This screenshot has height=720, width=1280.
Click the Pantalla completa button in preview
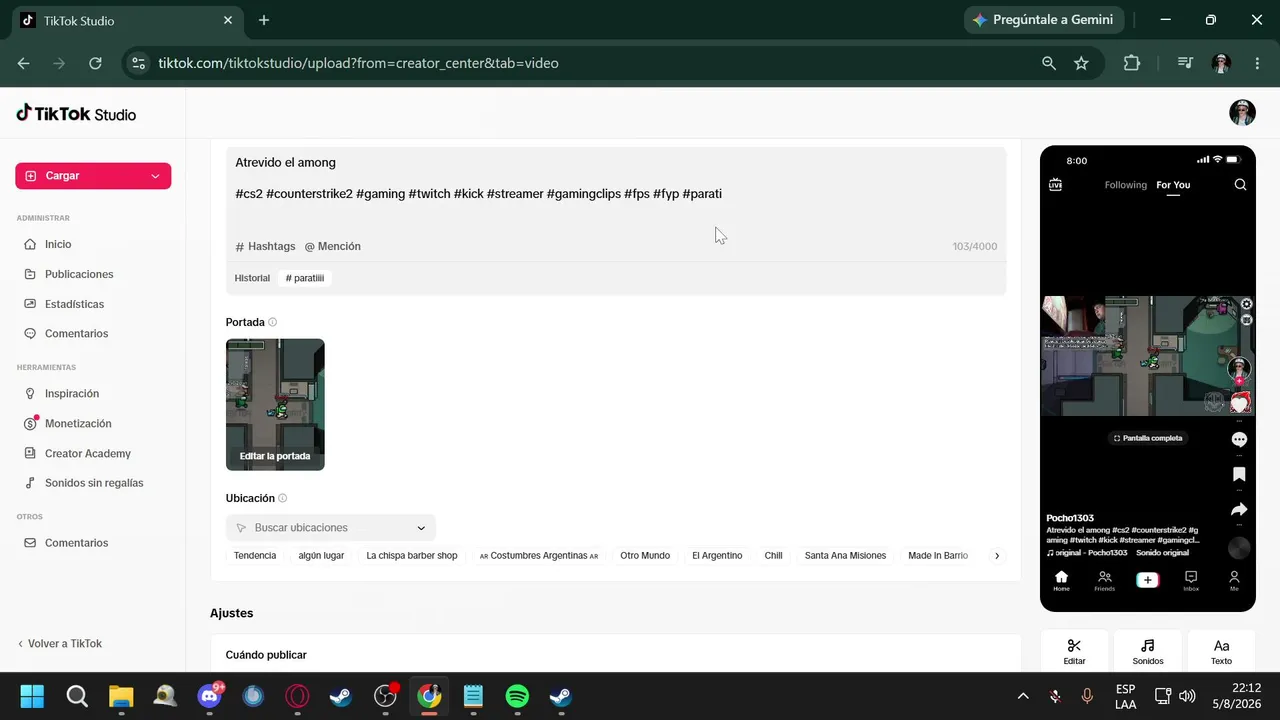(x=1148, y=438)
